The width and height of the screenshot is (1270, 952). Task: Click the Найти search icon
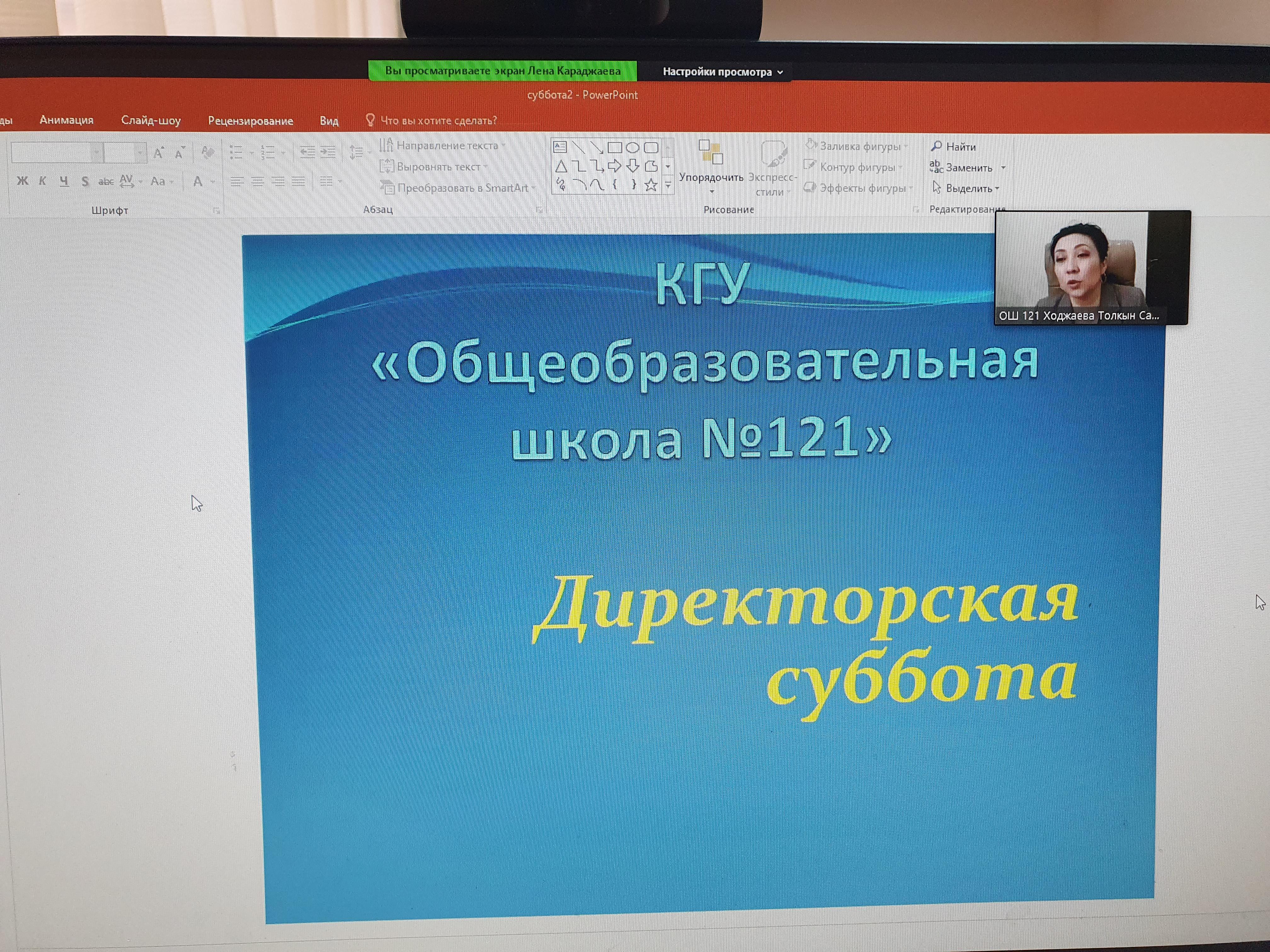pyautogui.click(x=936, y=146)
